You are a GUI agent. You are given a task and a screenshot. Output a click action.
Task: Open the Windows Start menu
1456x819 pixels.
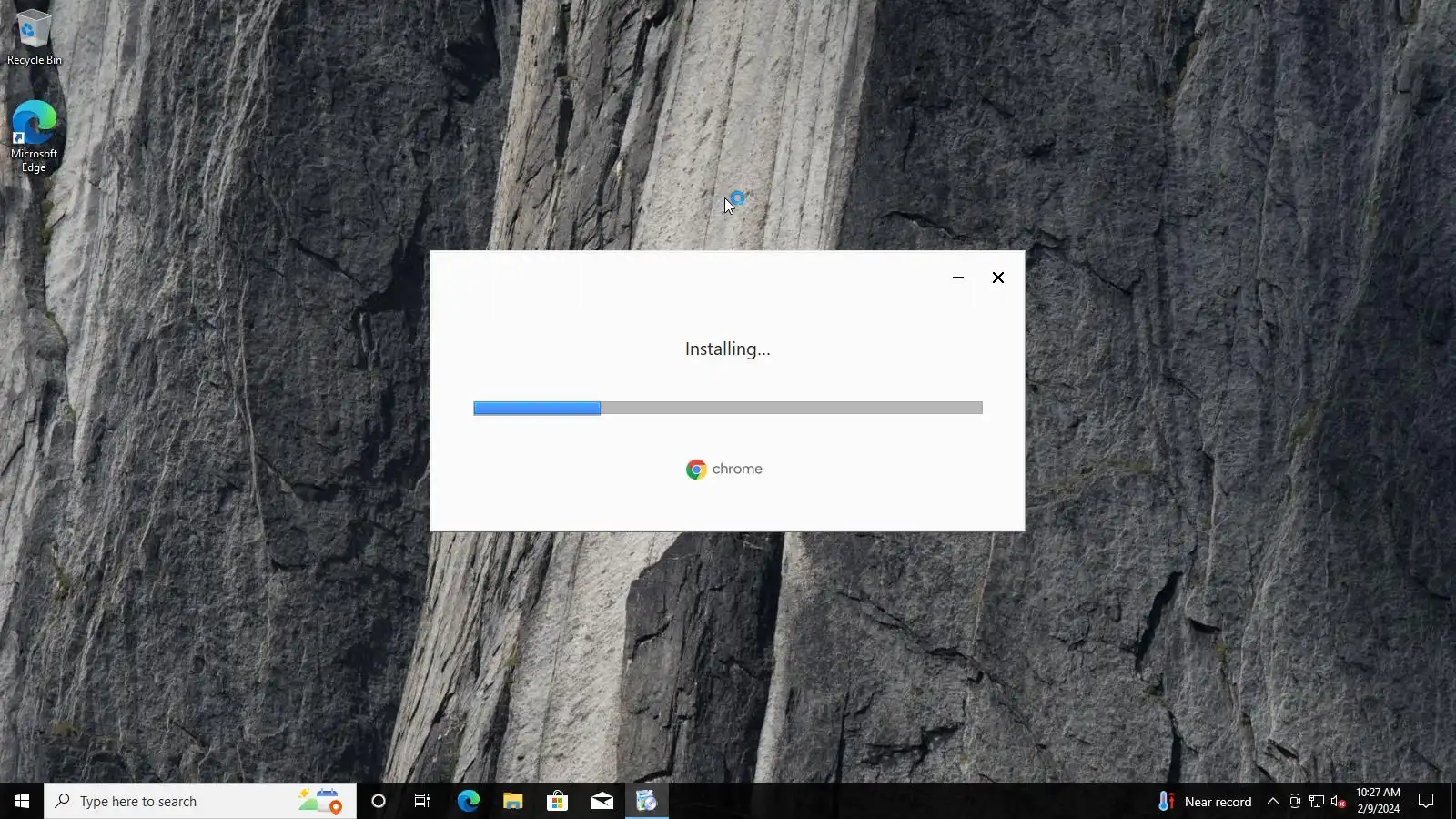coord(22,801)
